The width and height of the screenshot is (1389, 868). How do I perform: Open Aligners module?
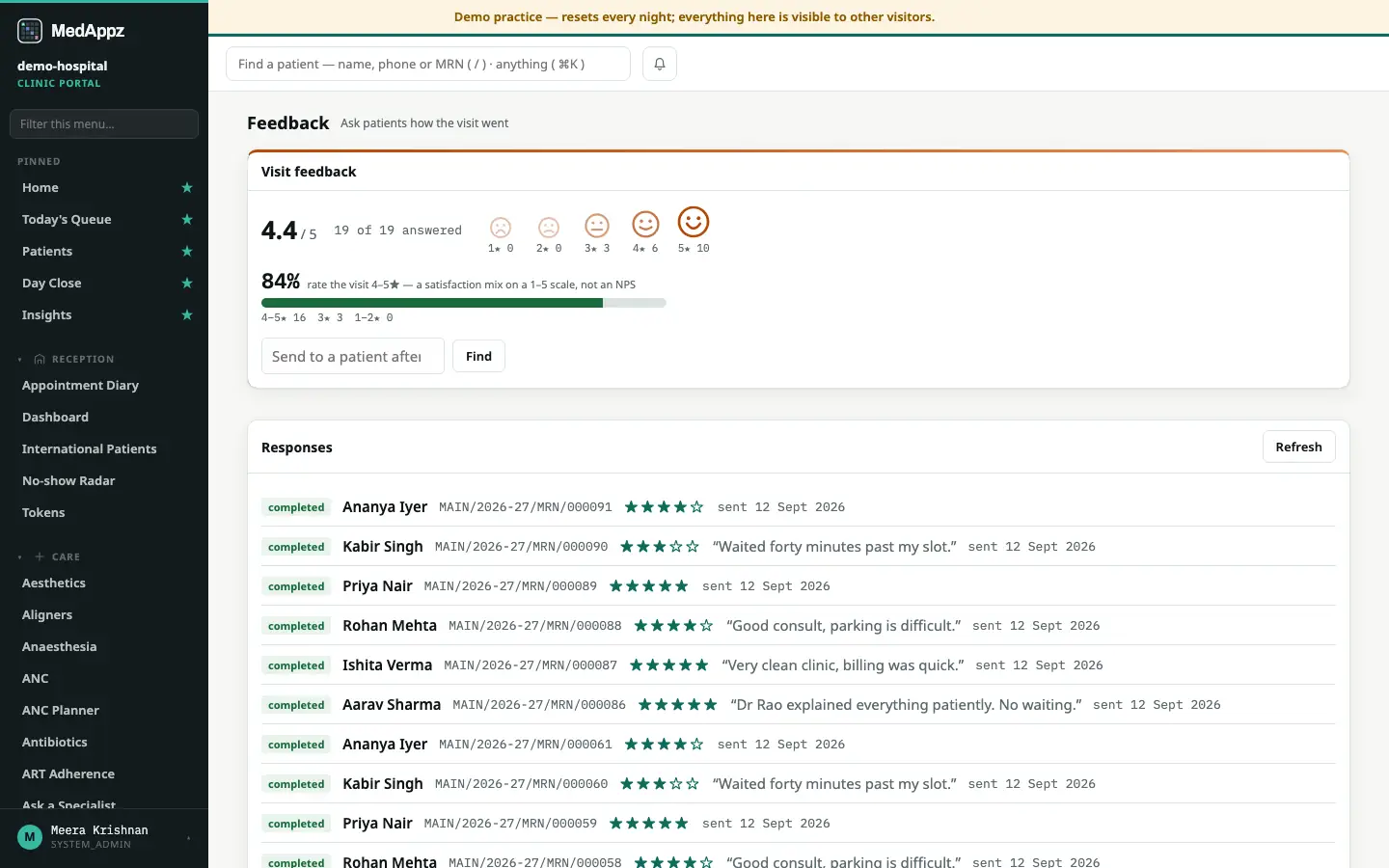(47, 615)
